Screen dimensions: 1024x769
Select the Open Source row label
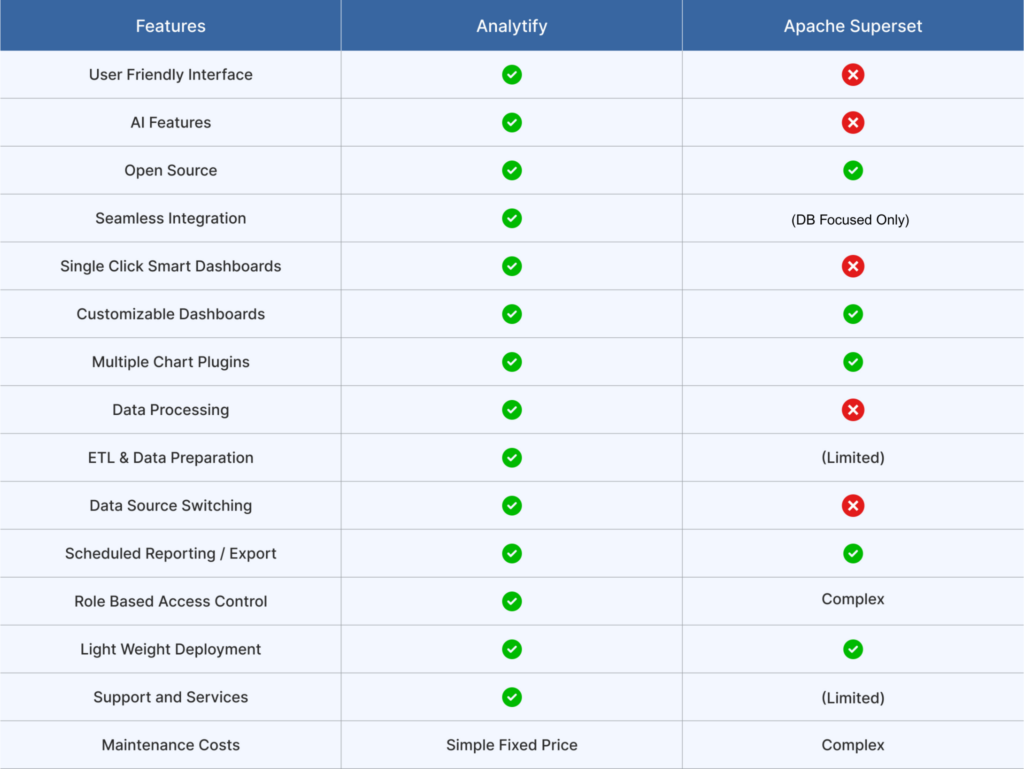170,170
